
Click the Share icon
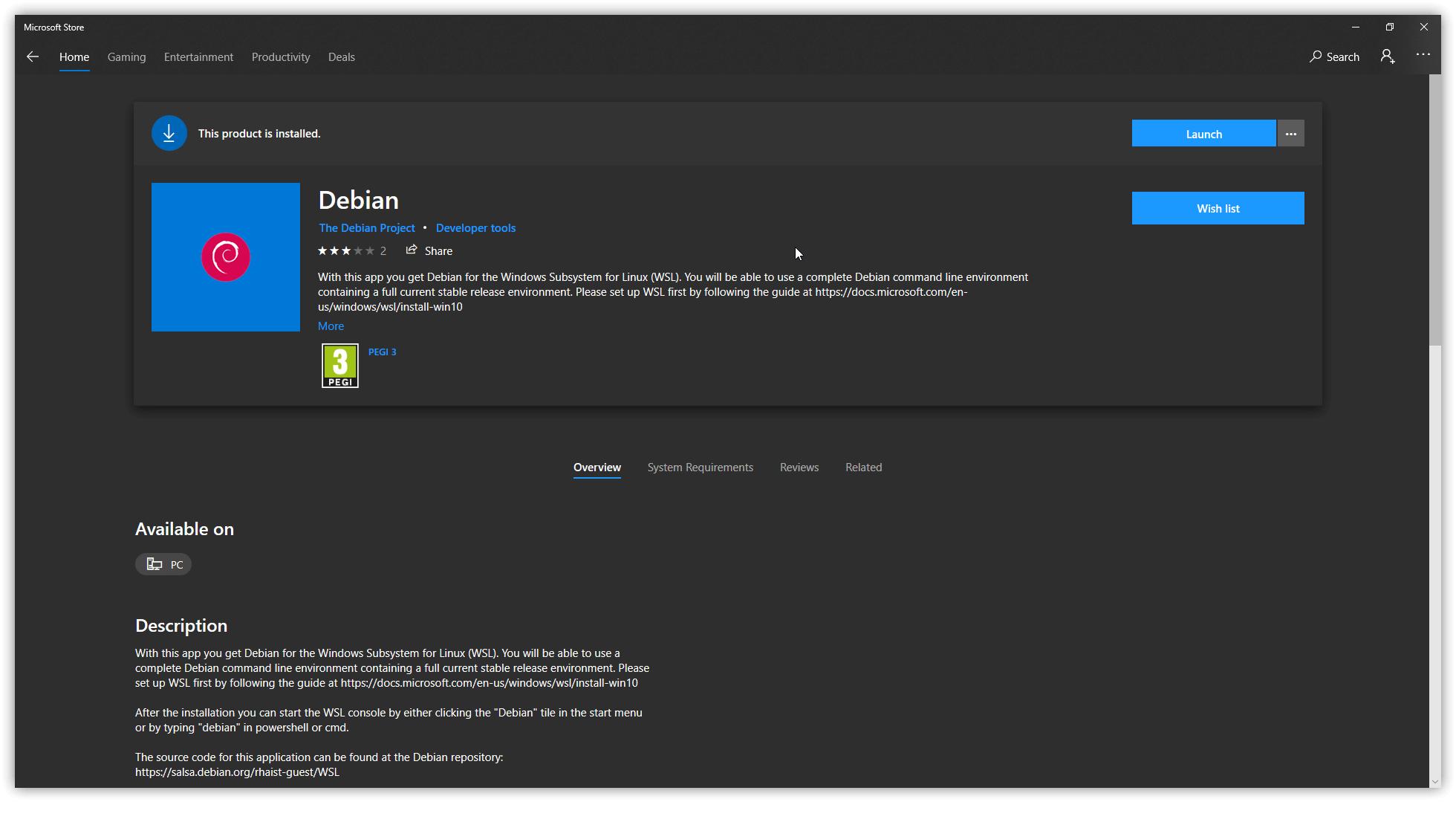pos(412,250)
